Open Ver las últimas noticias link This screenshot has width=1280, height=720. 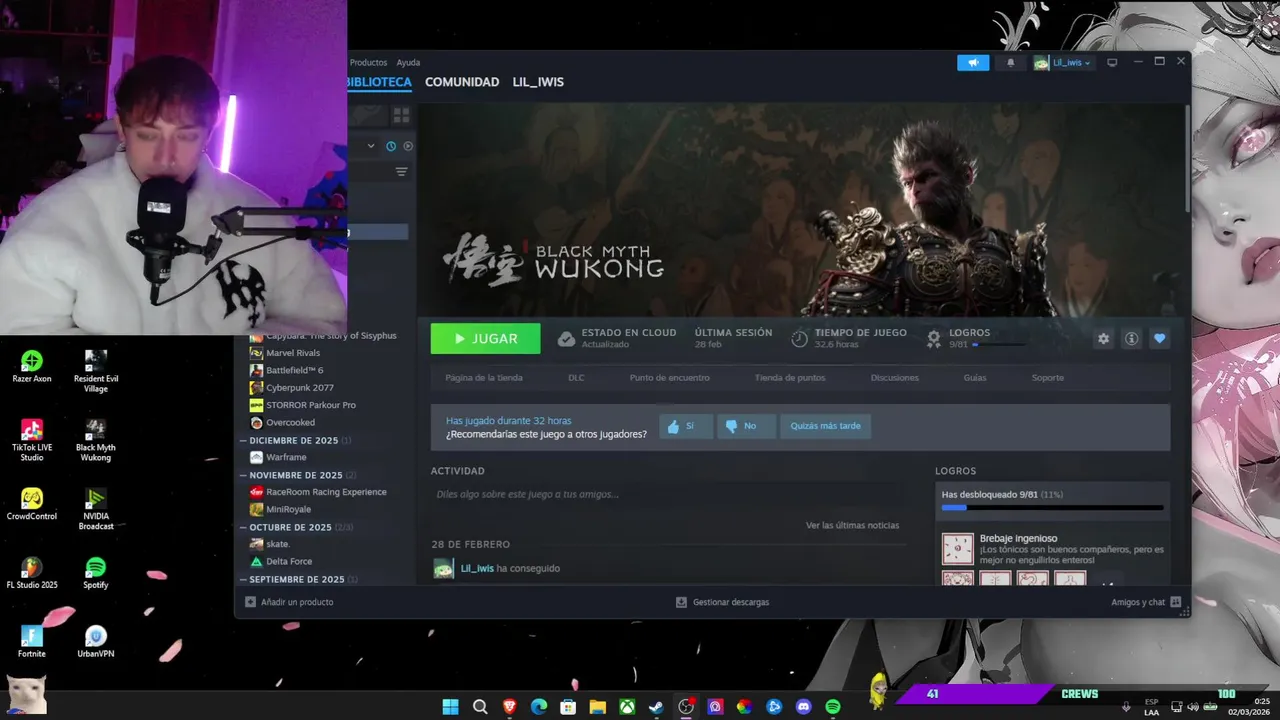(x=852, y=525)
